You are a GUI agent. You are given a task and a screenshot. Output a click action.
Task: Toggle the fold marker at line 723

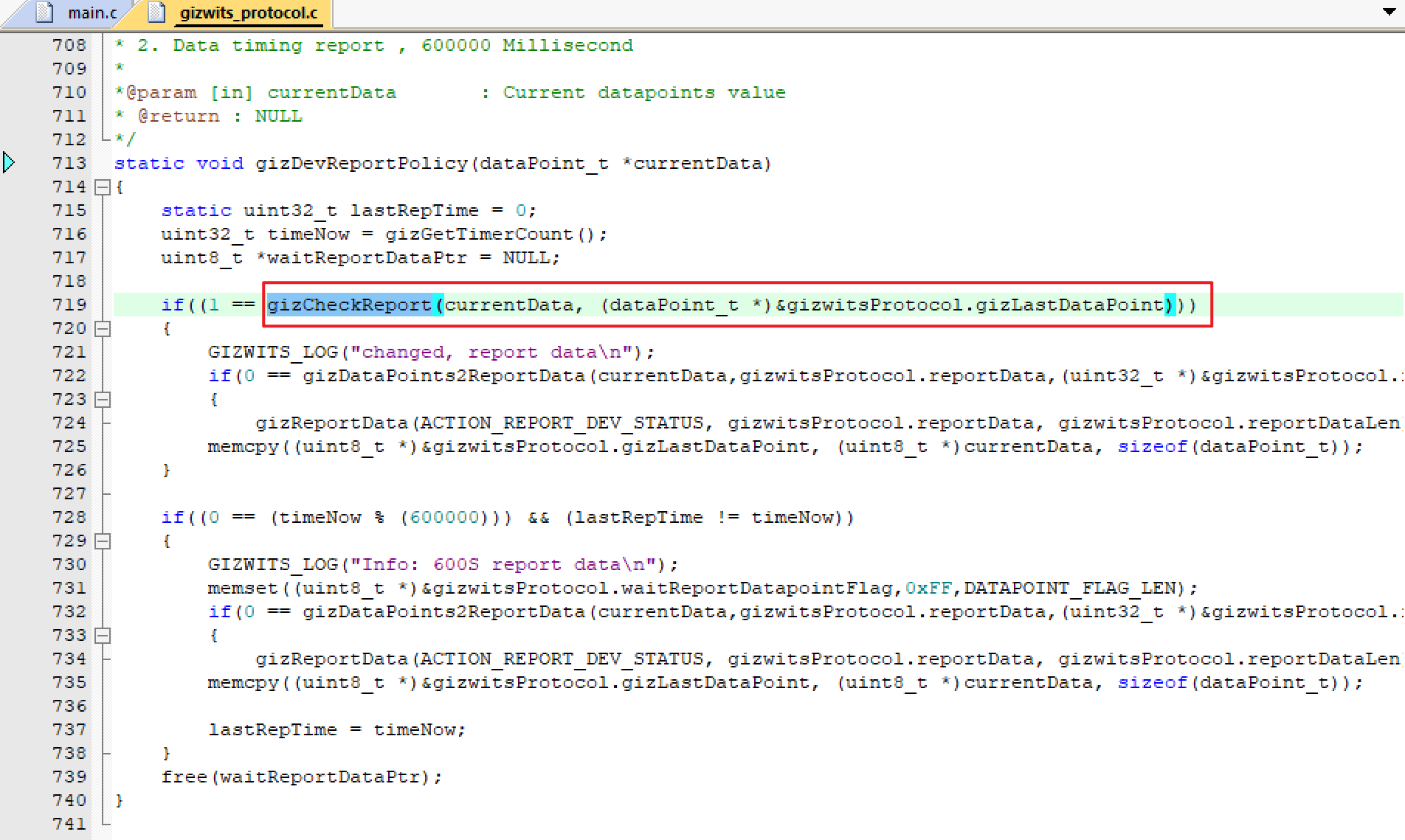[103, 400]
